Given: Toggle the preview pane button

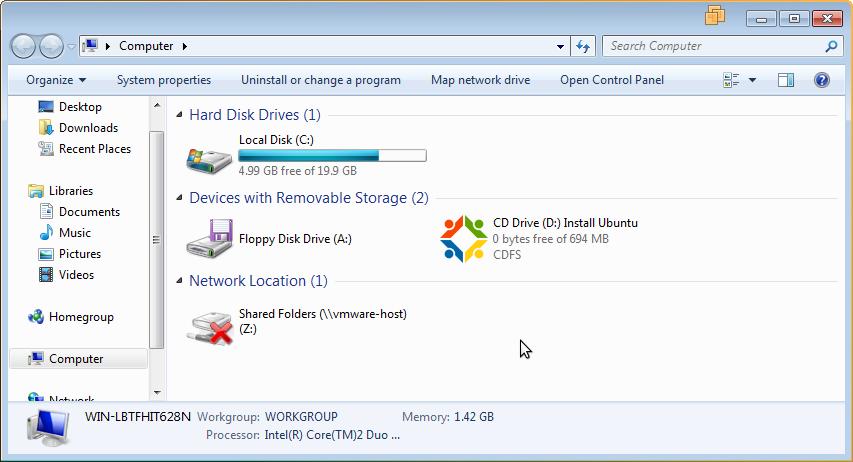Looking at the screenshot, I should (x=786, y=81).
